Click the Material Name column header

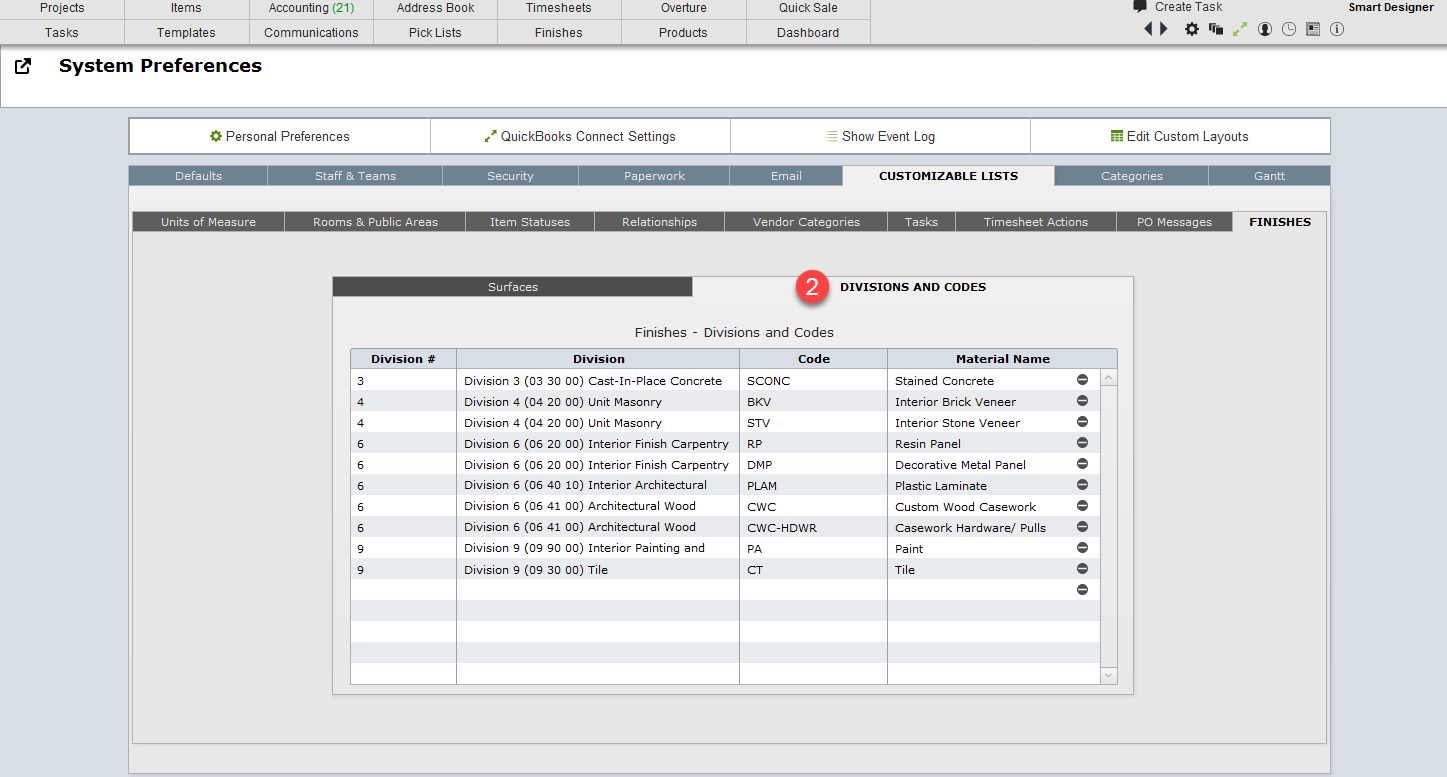coord(1002,359)
